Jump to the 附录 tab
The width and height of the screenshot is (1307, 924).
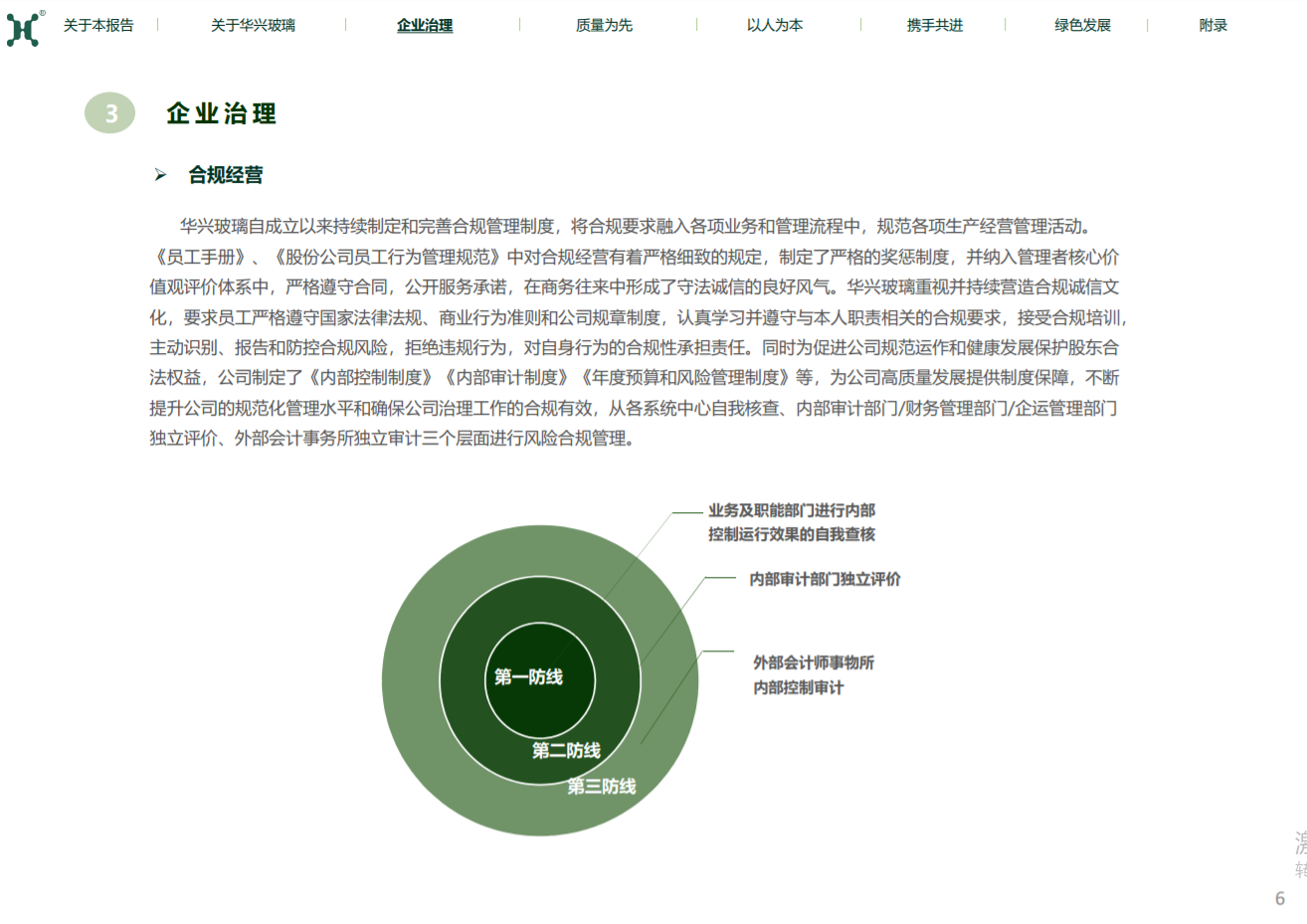(x=1214, y=25)
